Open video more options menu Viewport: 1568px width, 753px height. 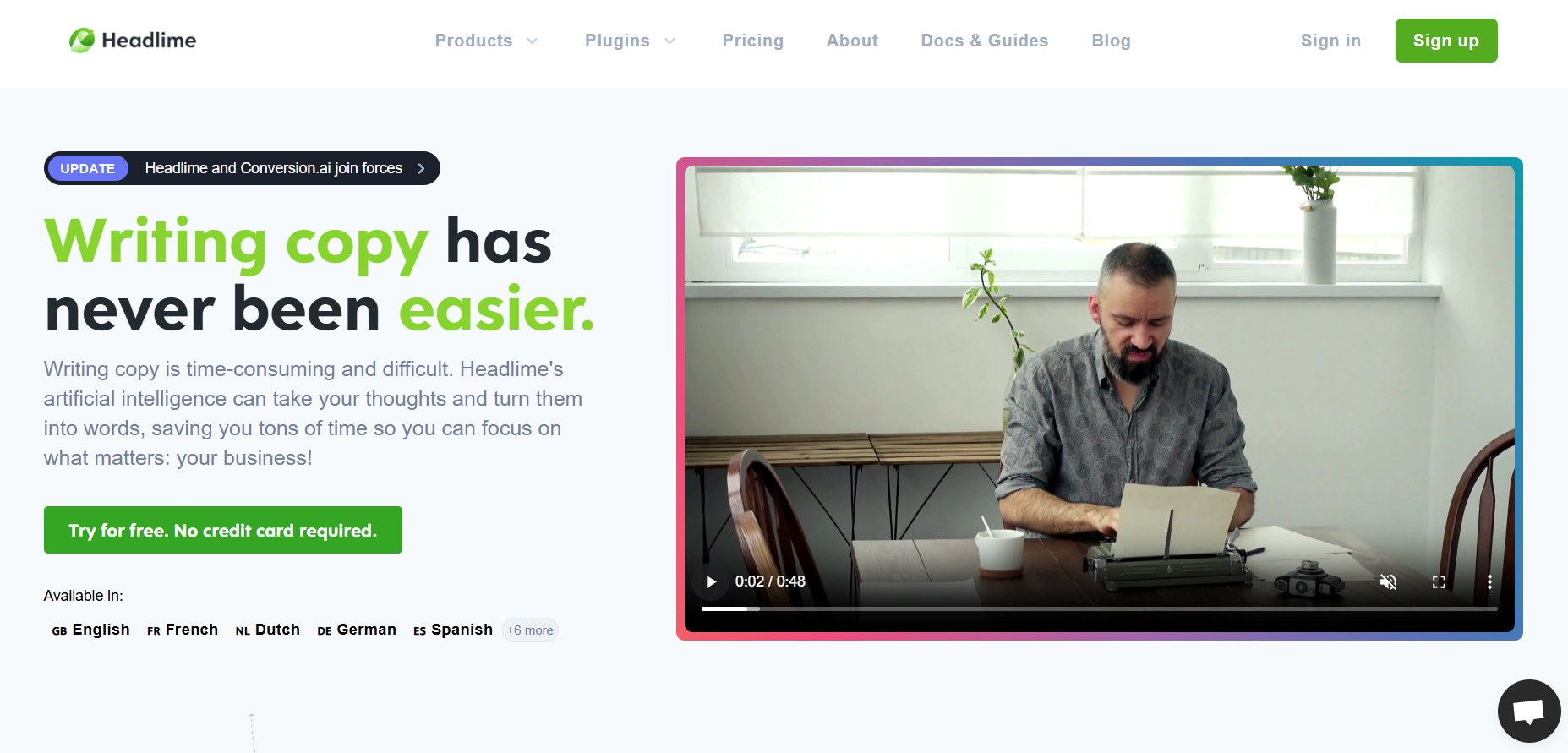pos(1489,581)
